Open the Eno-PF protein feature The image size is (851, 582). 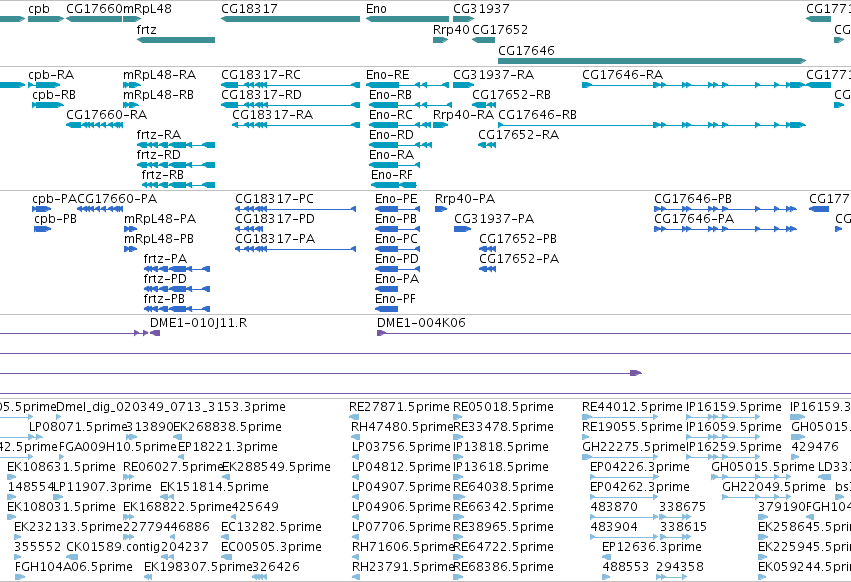click(386, 309)
